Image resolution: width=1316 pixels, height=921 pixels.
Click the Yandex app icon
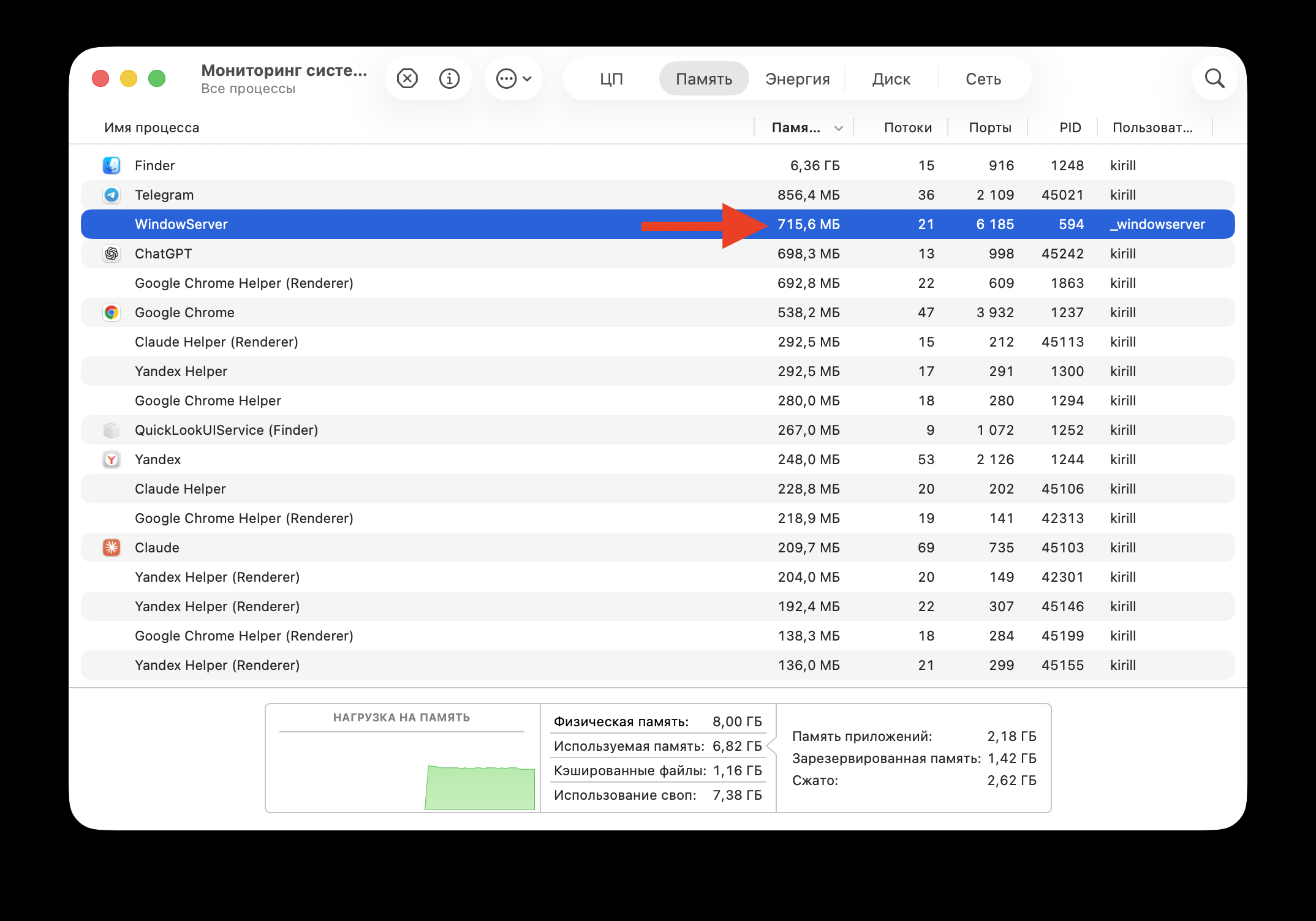[112, 459]
